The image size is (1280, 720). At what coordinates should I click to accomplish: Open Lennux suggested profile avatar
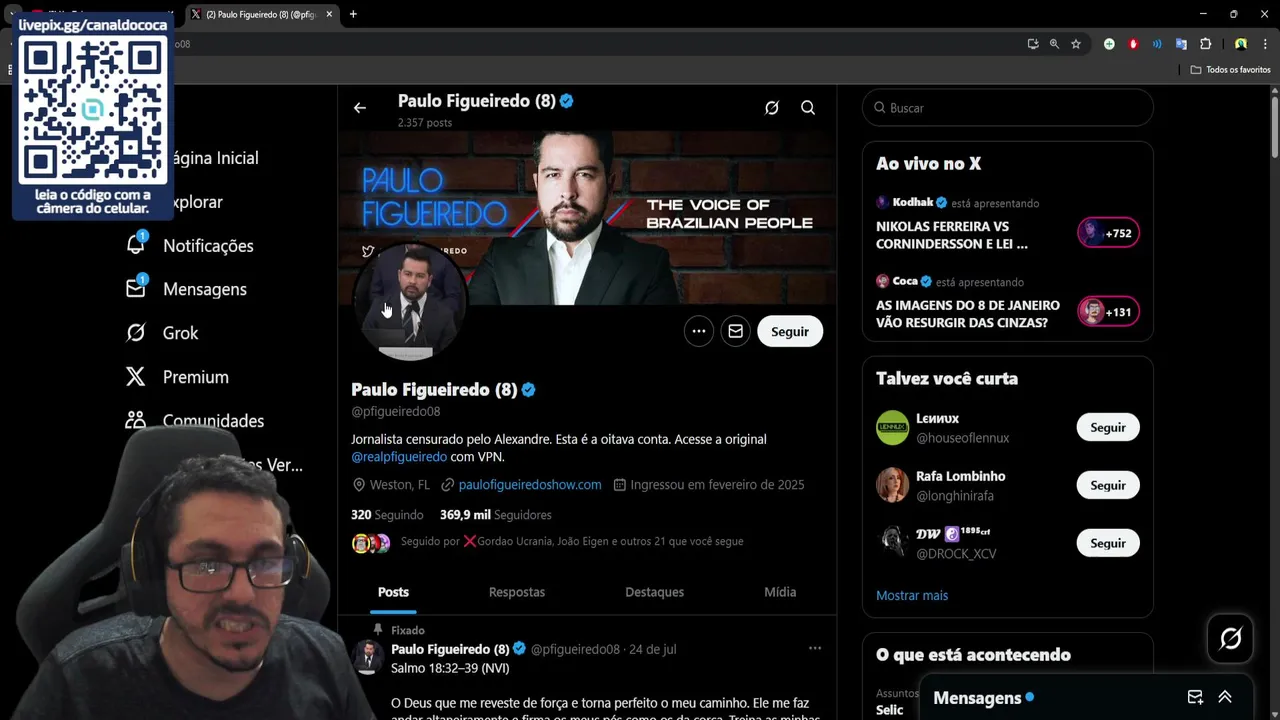893,428
